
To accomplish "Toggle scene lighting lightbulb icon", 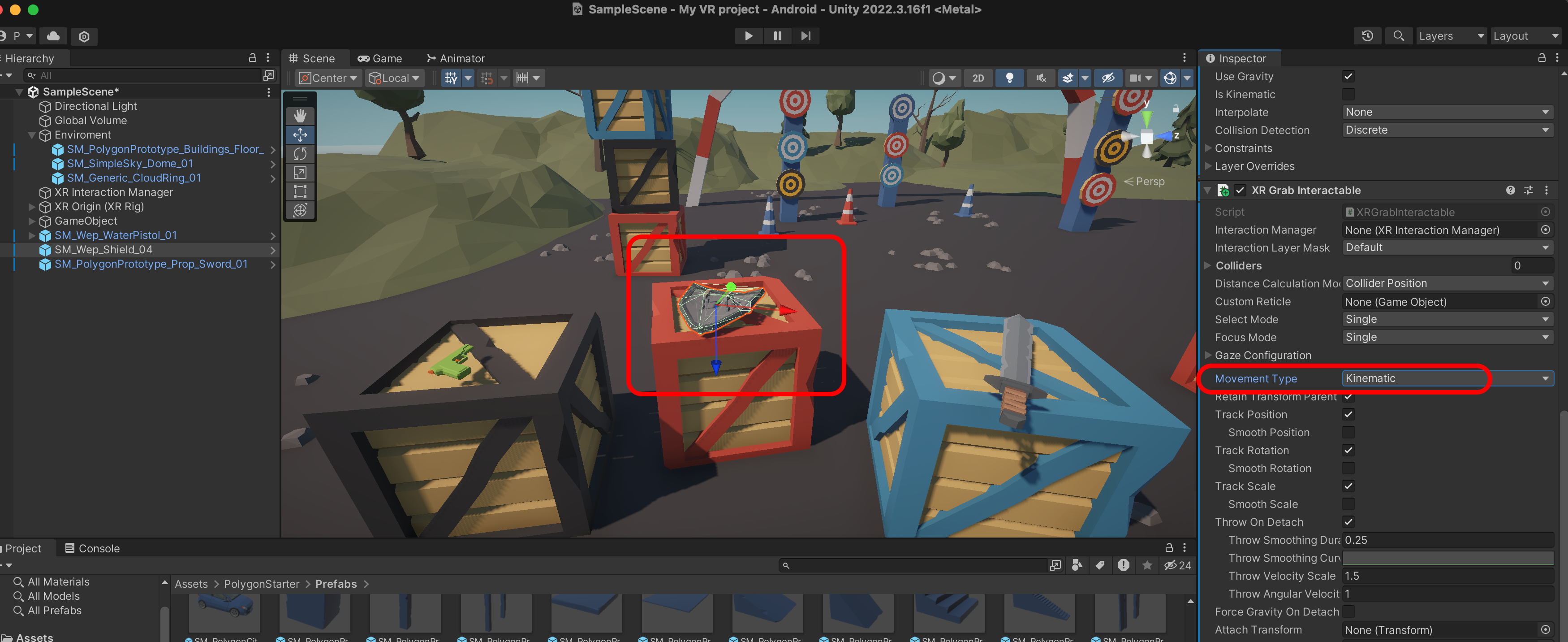I will [1009, 78].
